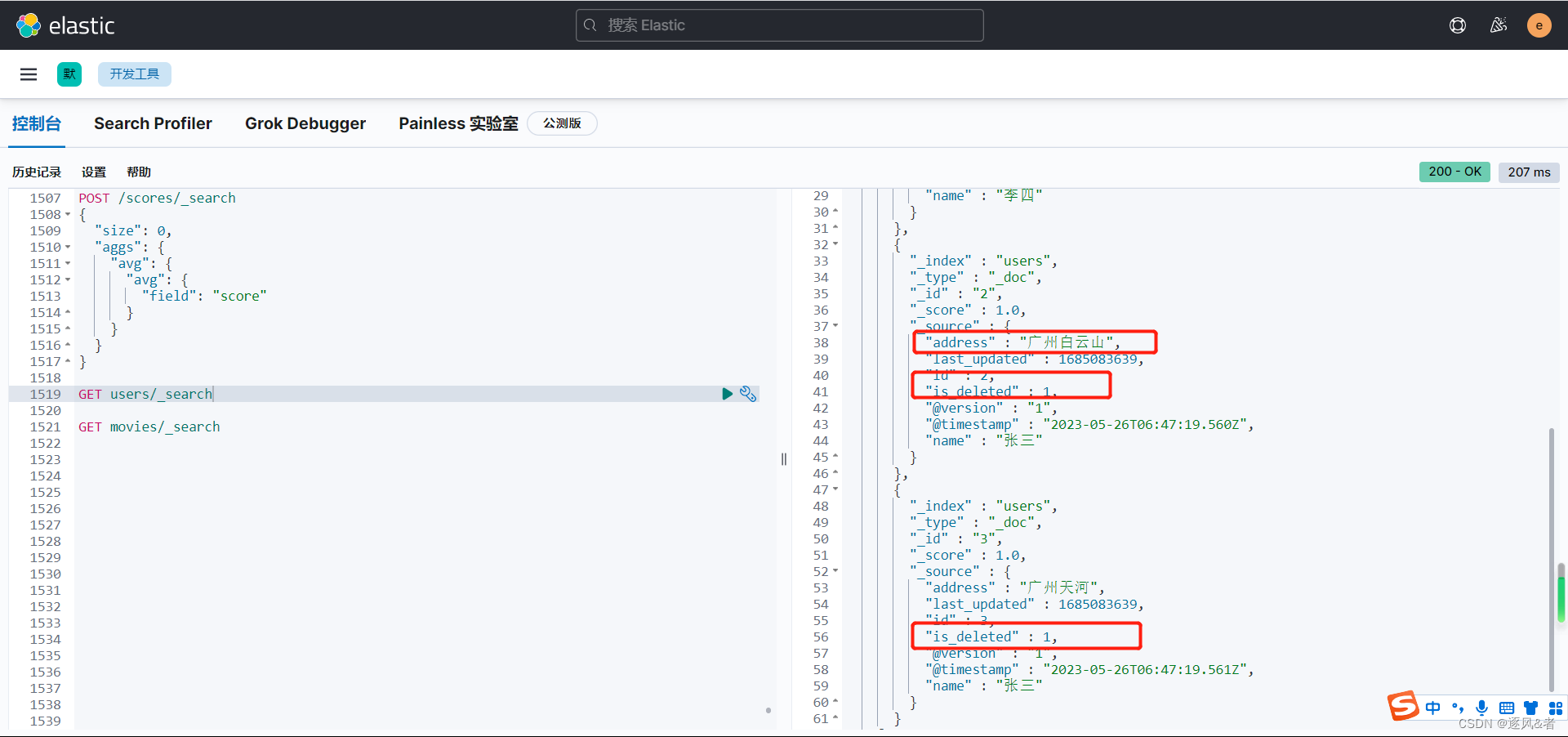Click the 搜索 Elastic search field
Screen dimensions: 1568x737
[x=778, y=25]
